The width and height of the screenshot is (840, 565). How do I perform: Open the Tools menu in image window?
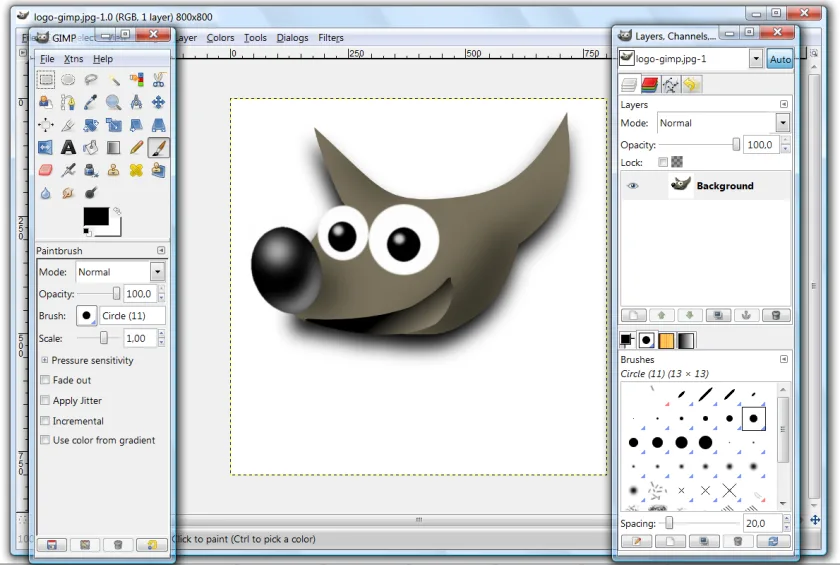click(x=255, y=38)
